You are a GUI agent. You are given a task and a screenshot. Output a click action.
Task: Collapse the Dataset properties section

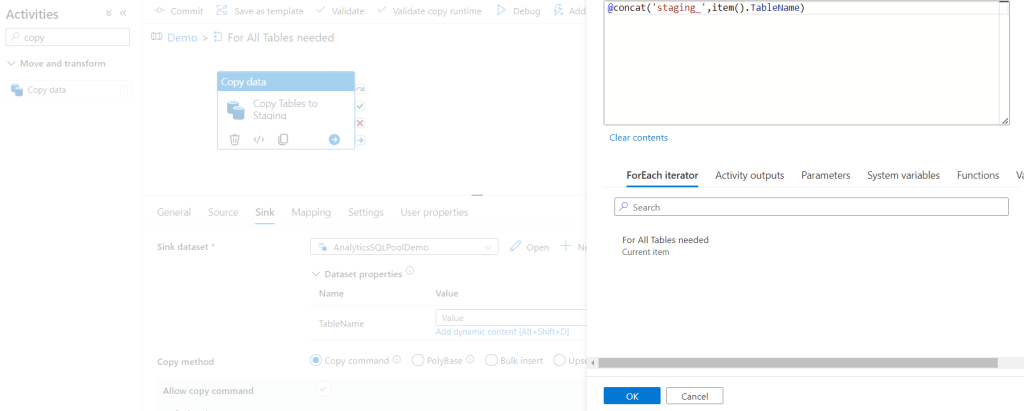click(317, 274)
